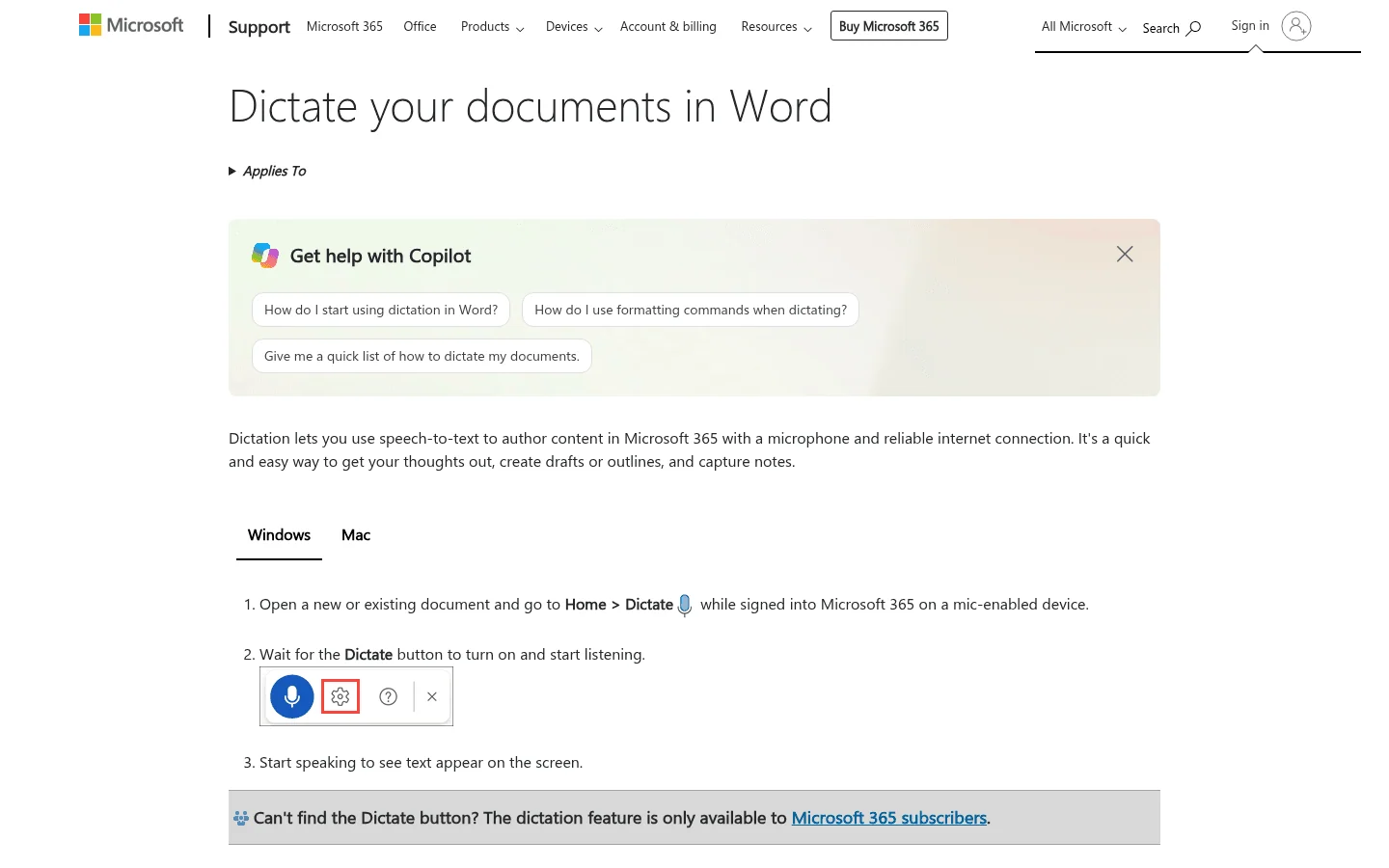1389x868 pixels.
Task: Open the Devices dropdown menu
Action: 574,27
